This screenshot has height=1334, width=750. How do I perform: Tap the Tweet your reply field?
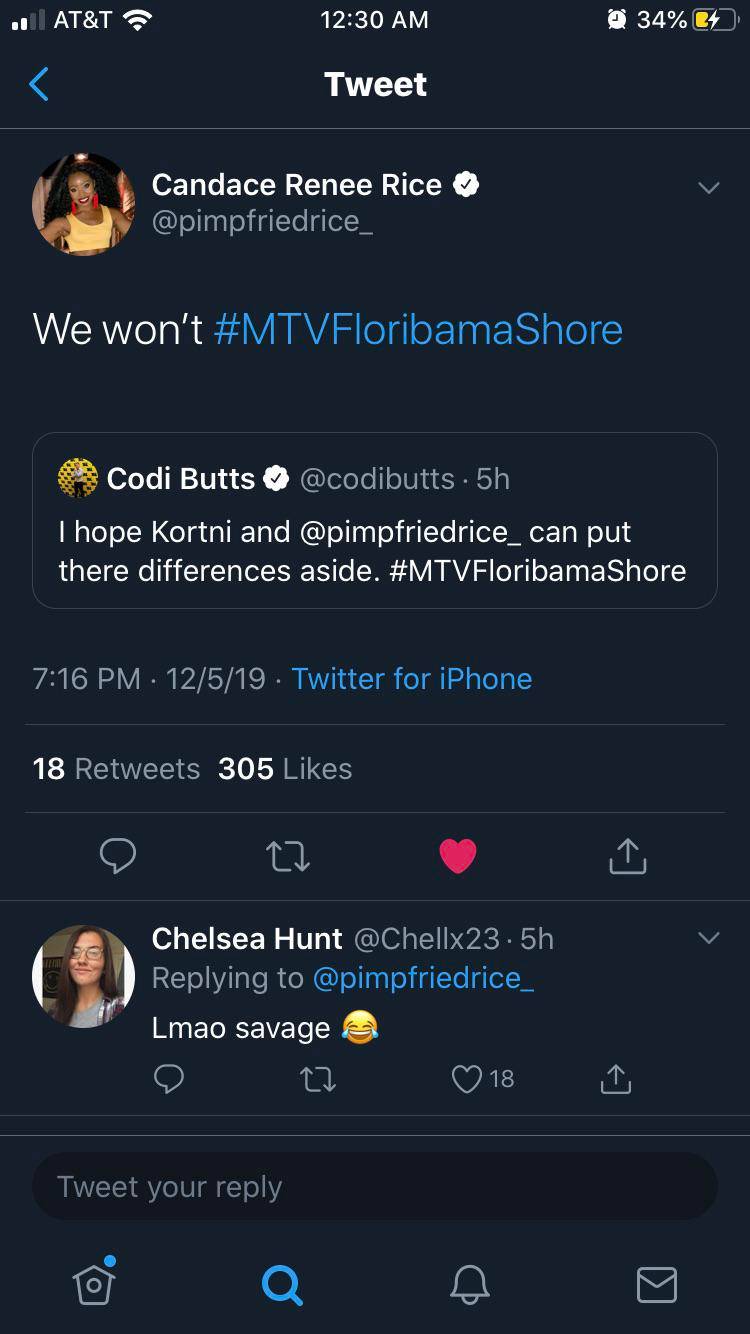(374, 1187)
